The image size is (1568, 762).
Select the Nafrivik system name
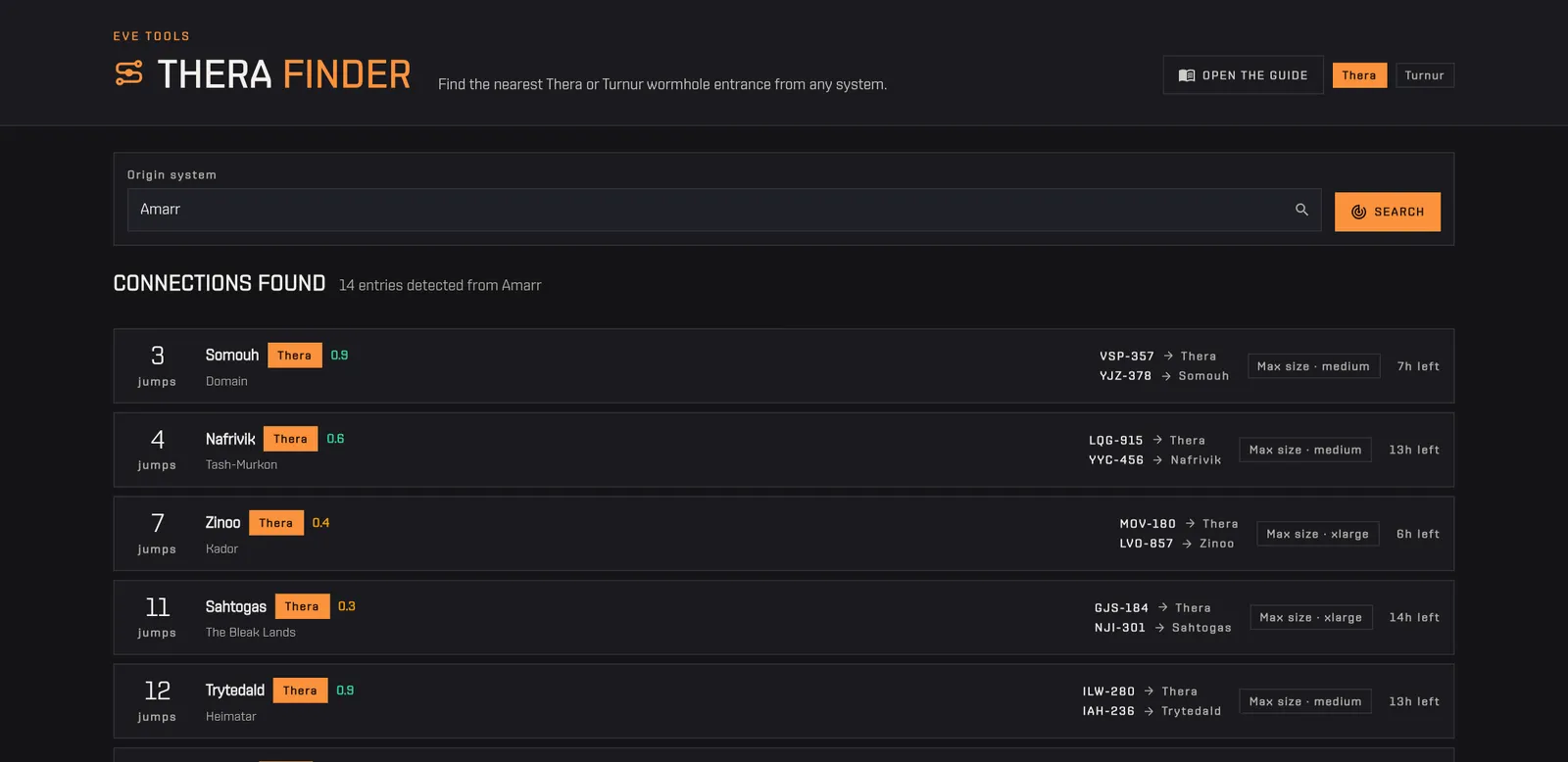point(230,439)
